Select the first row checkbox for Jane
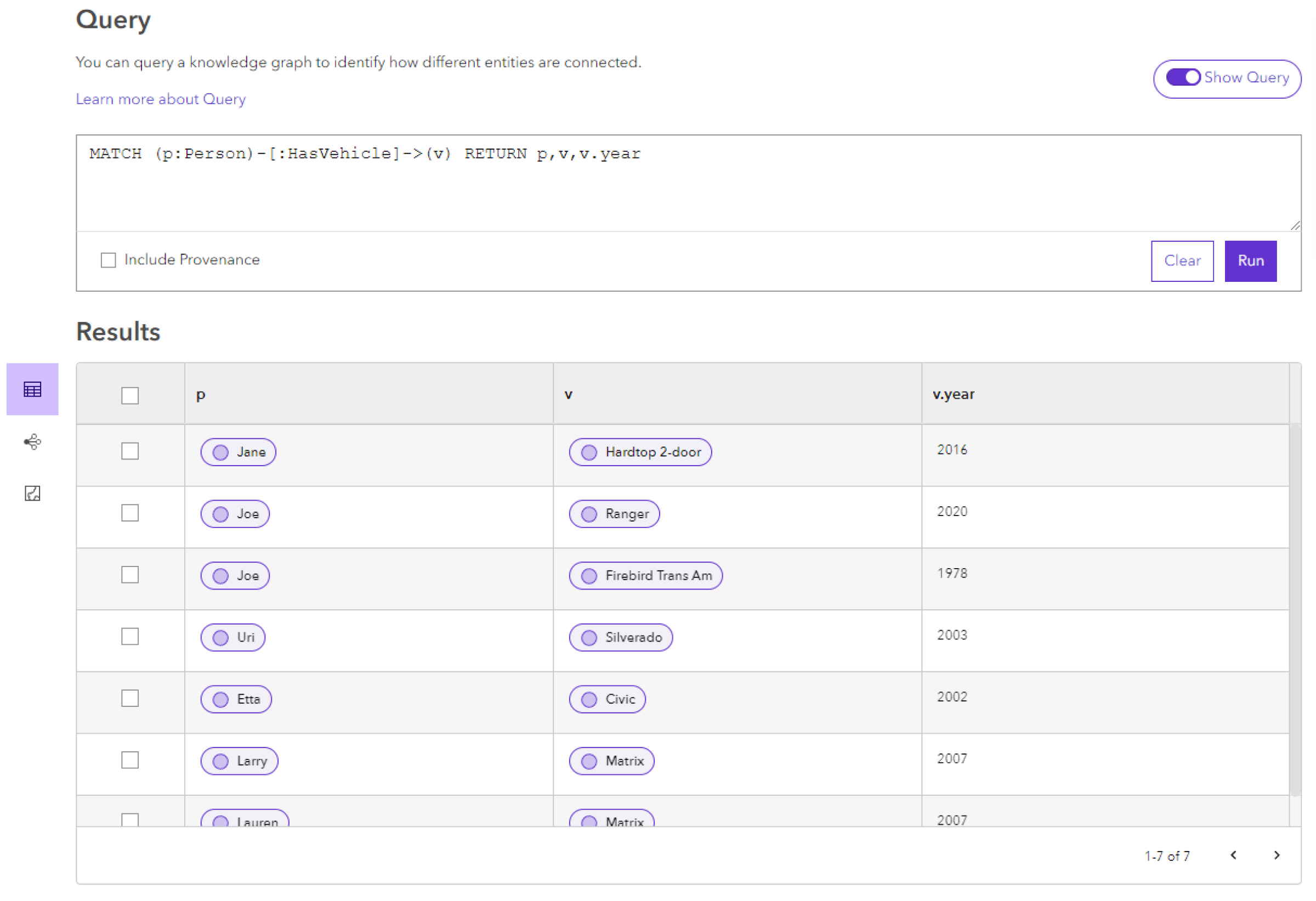The height and width of the screenshot is (901, 1316). click(x=129, y=451)
